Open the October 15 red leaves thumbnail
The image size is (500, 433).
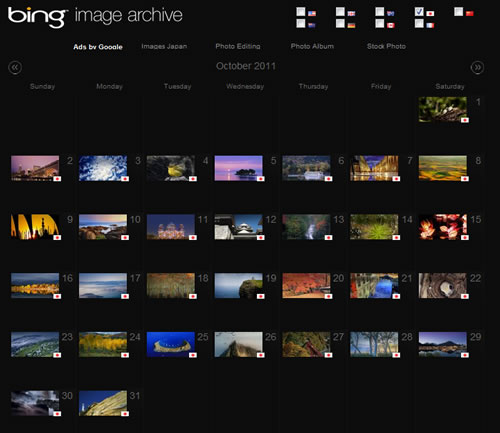[443, 227]
